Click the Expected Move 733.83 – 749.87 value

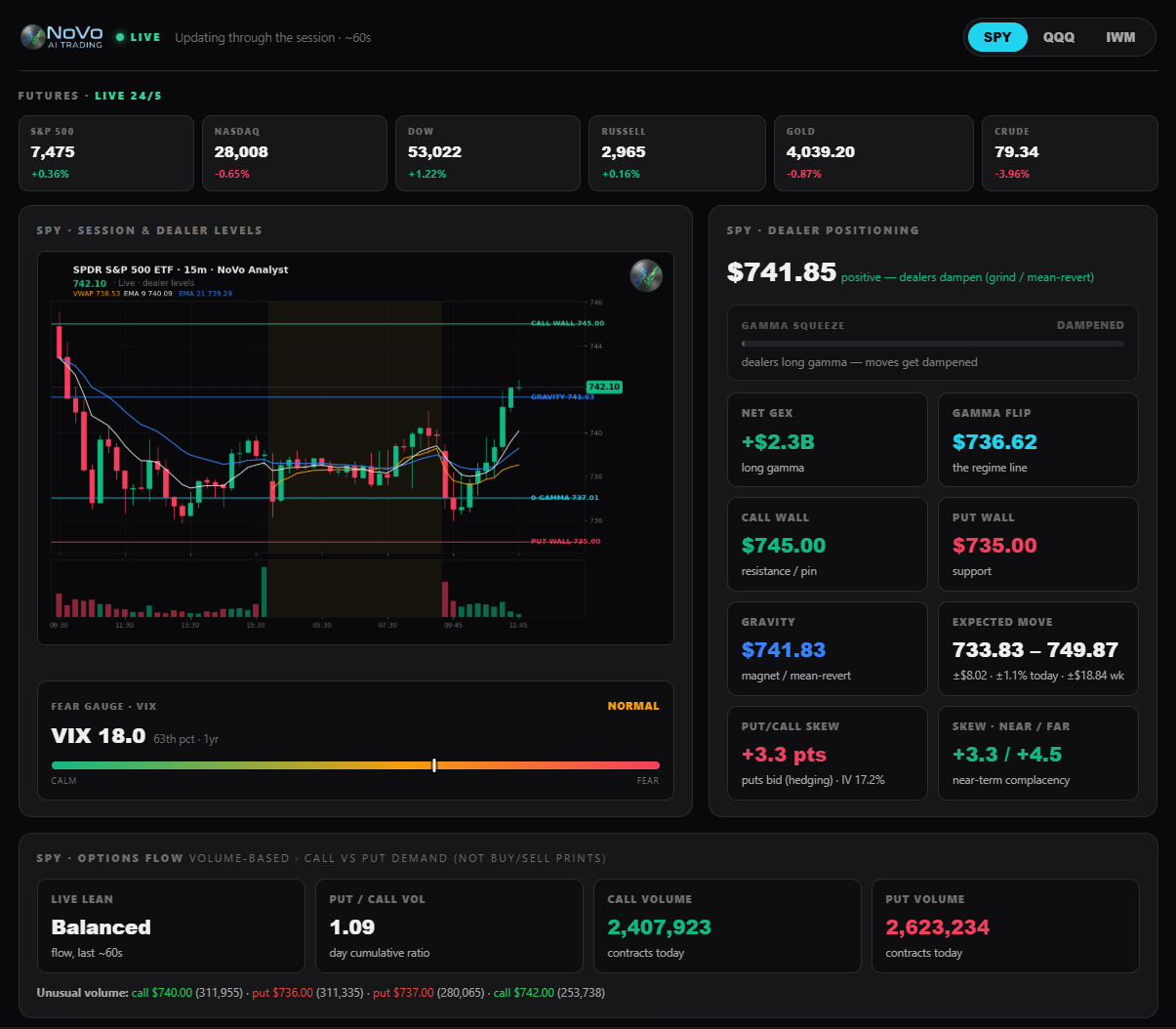[x=1035, y=650]
